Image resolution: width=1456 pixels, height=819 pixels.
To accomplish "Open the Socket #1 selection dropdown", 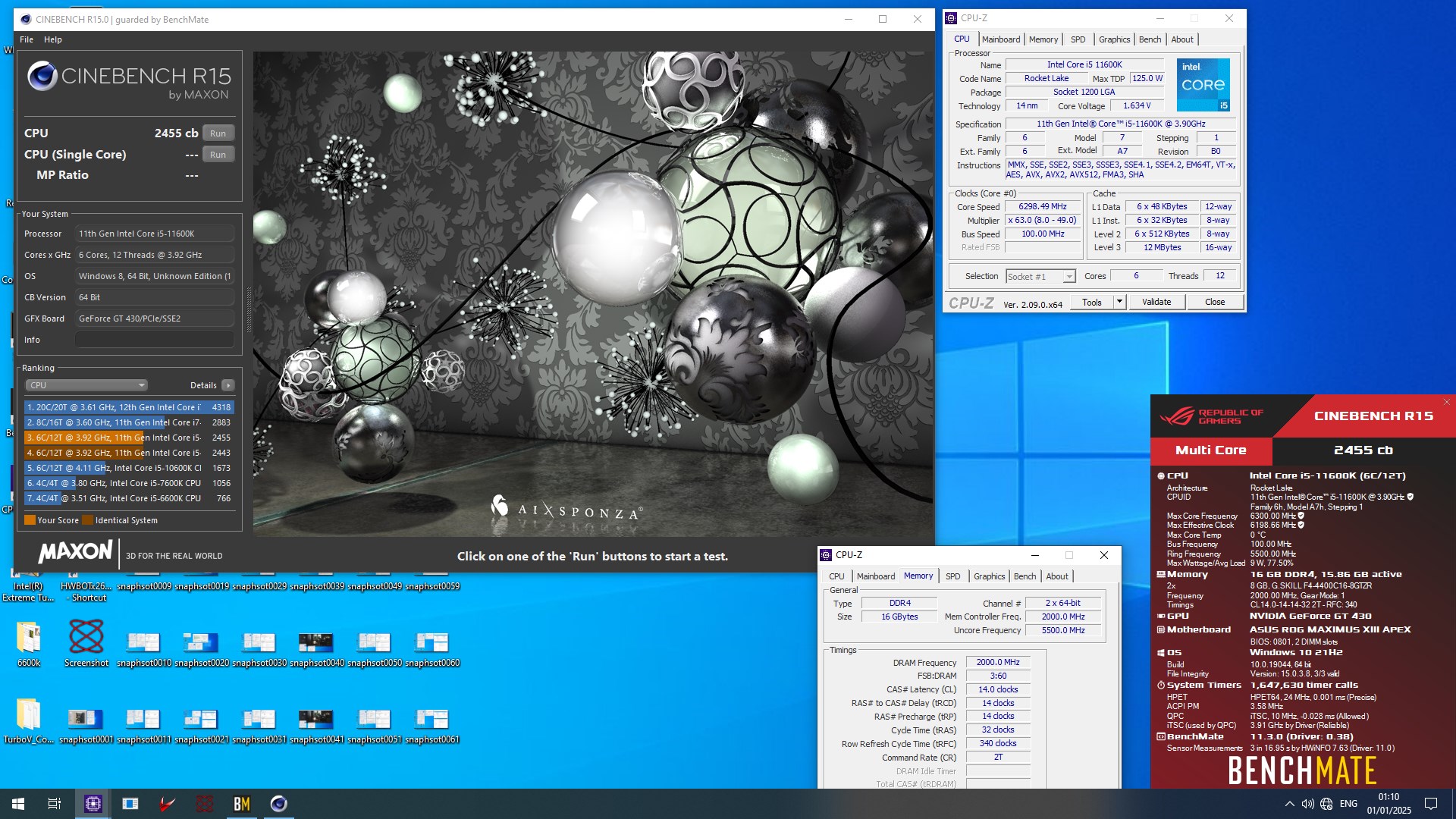I will pos(1040,277).
